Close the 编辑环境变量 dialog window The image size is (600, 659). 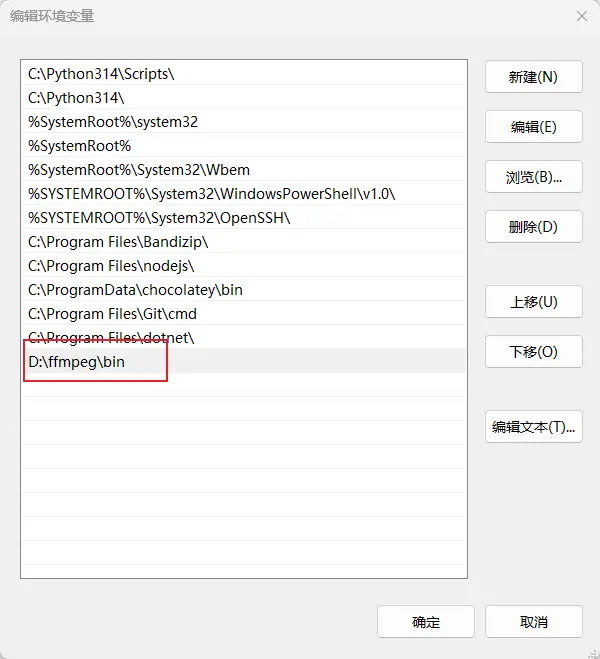click(x=582, y=17)
